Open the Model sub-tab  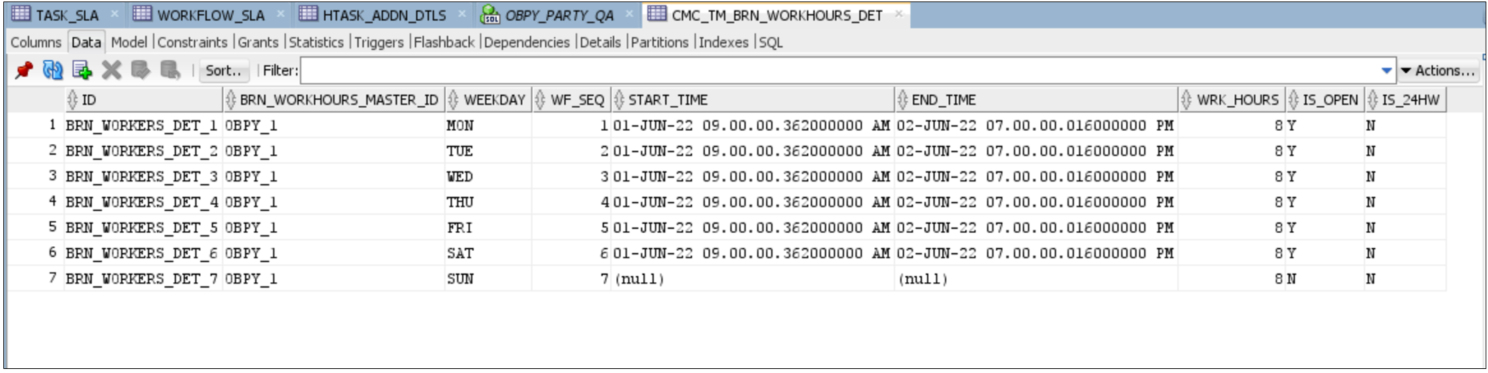(130, 42)
